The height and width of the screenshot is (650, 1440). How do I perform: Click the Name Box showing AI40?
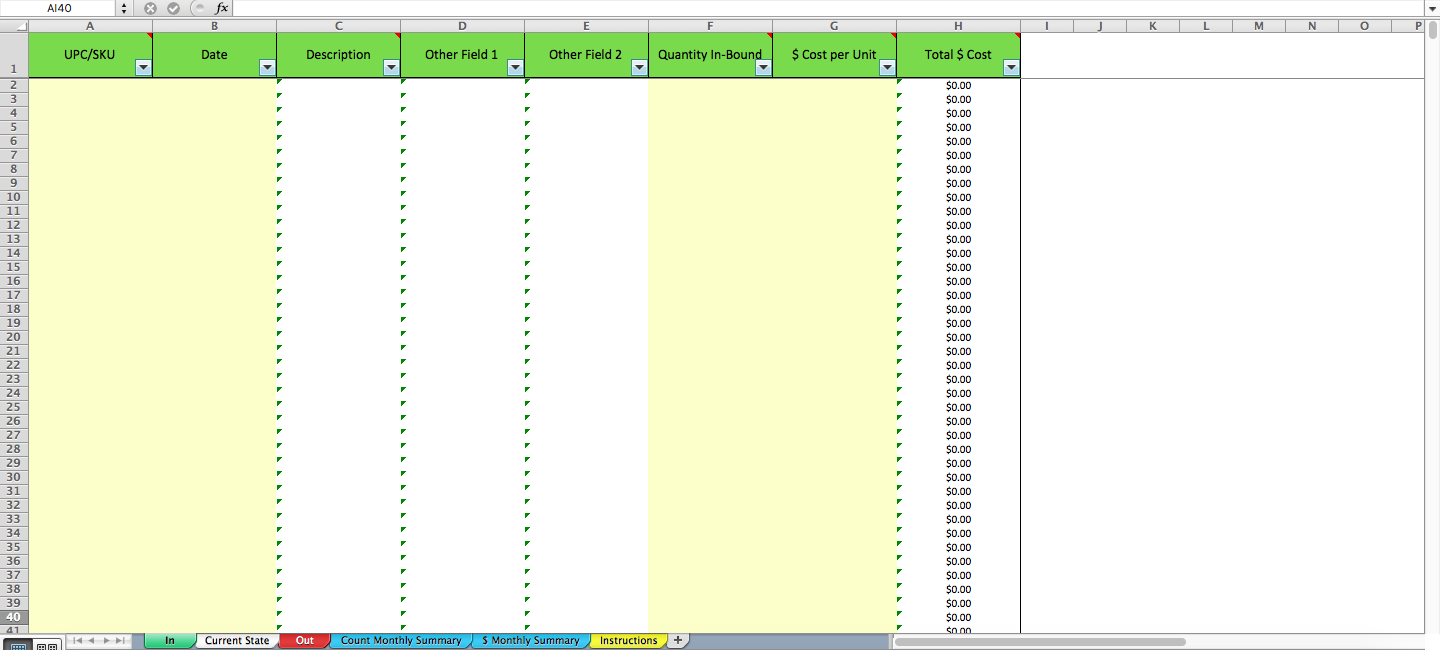click(60, 8)
